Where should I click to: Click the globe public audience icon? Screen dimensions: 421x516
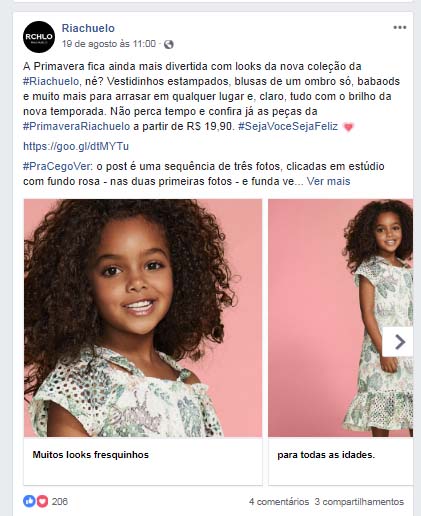point(169,44)
